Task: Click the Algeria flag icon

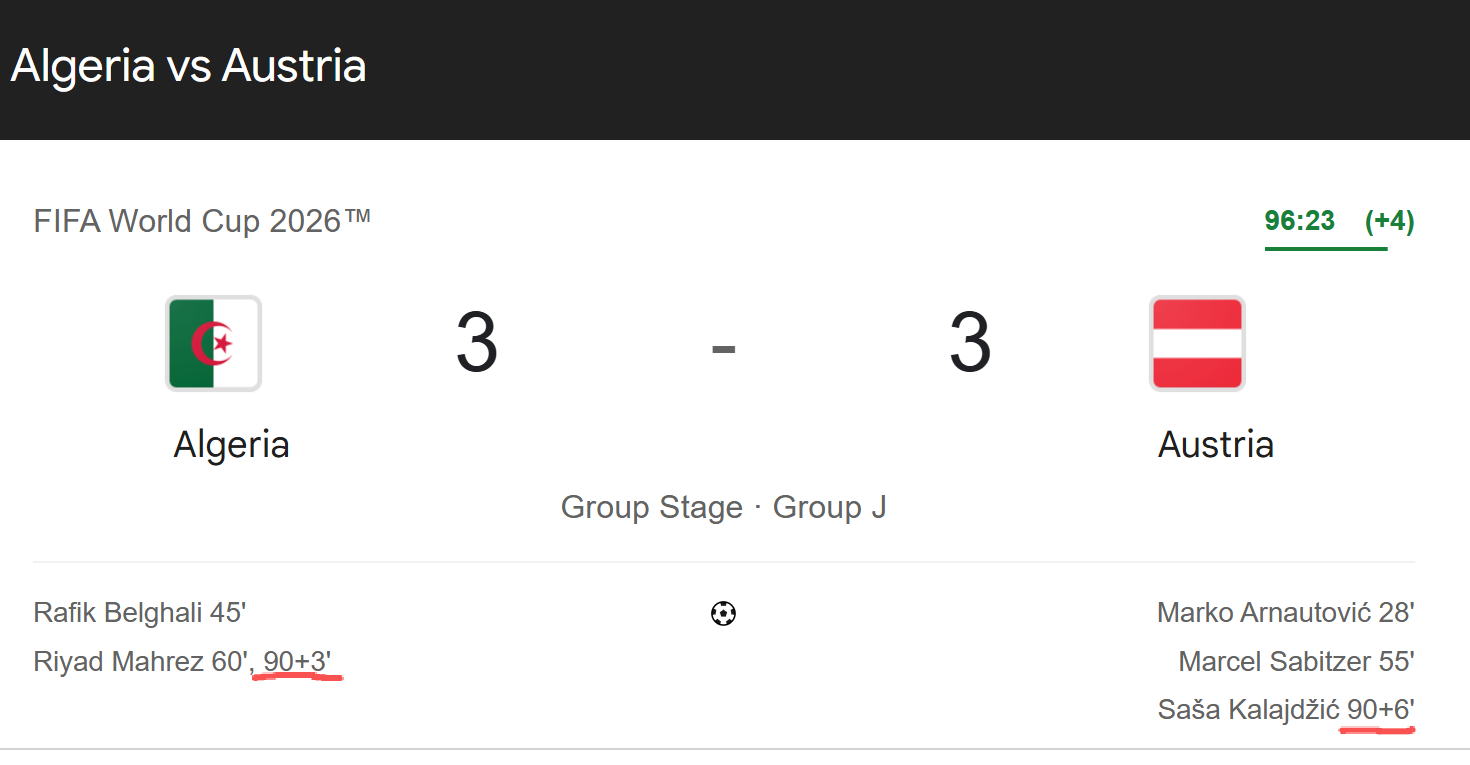Action: click(213, 343)
